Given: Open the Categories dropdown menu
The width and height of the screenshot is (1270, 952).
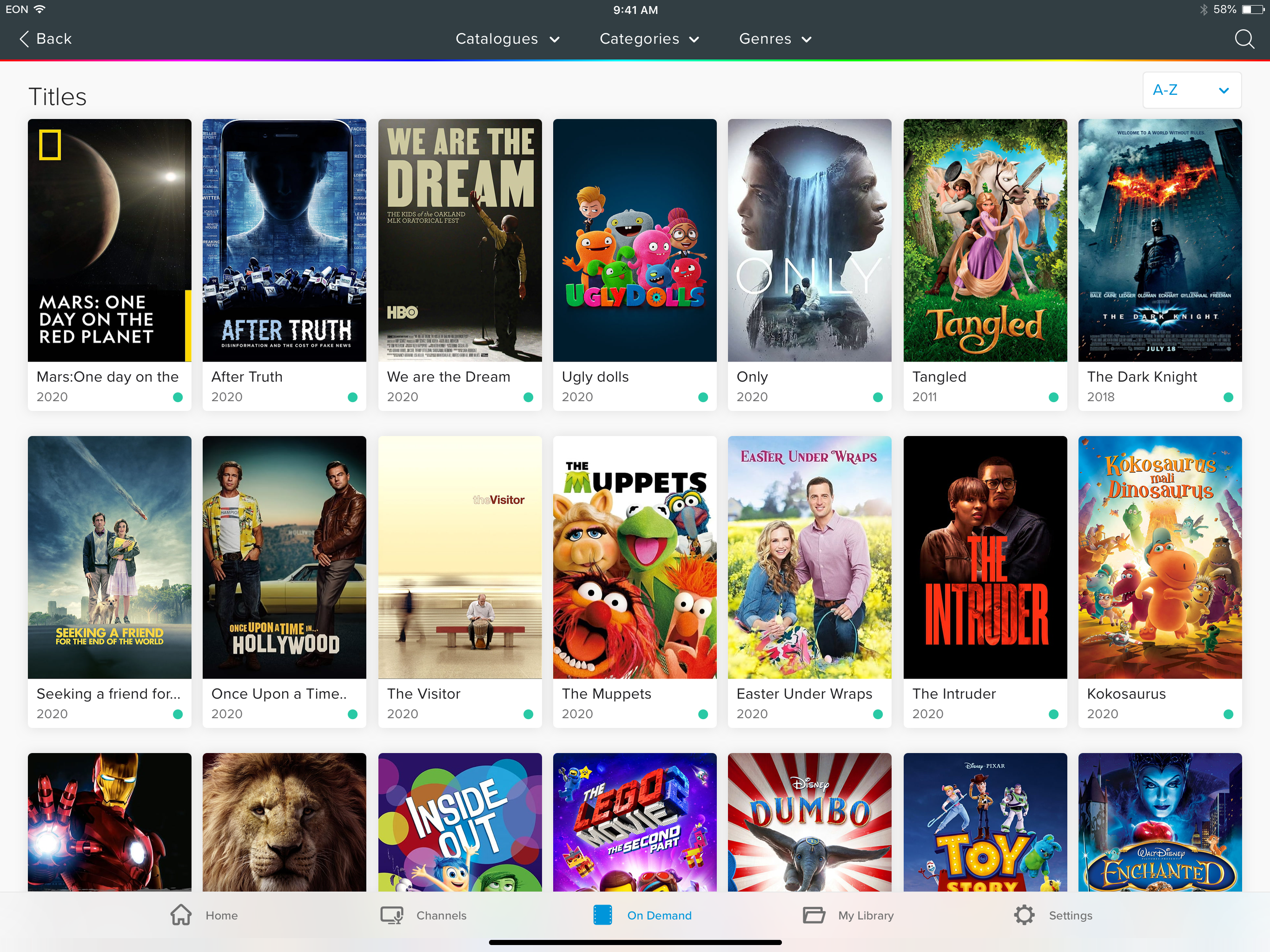Looking at the screenshot, I should [x=649, y=39].
